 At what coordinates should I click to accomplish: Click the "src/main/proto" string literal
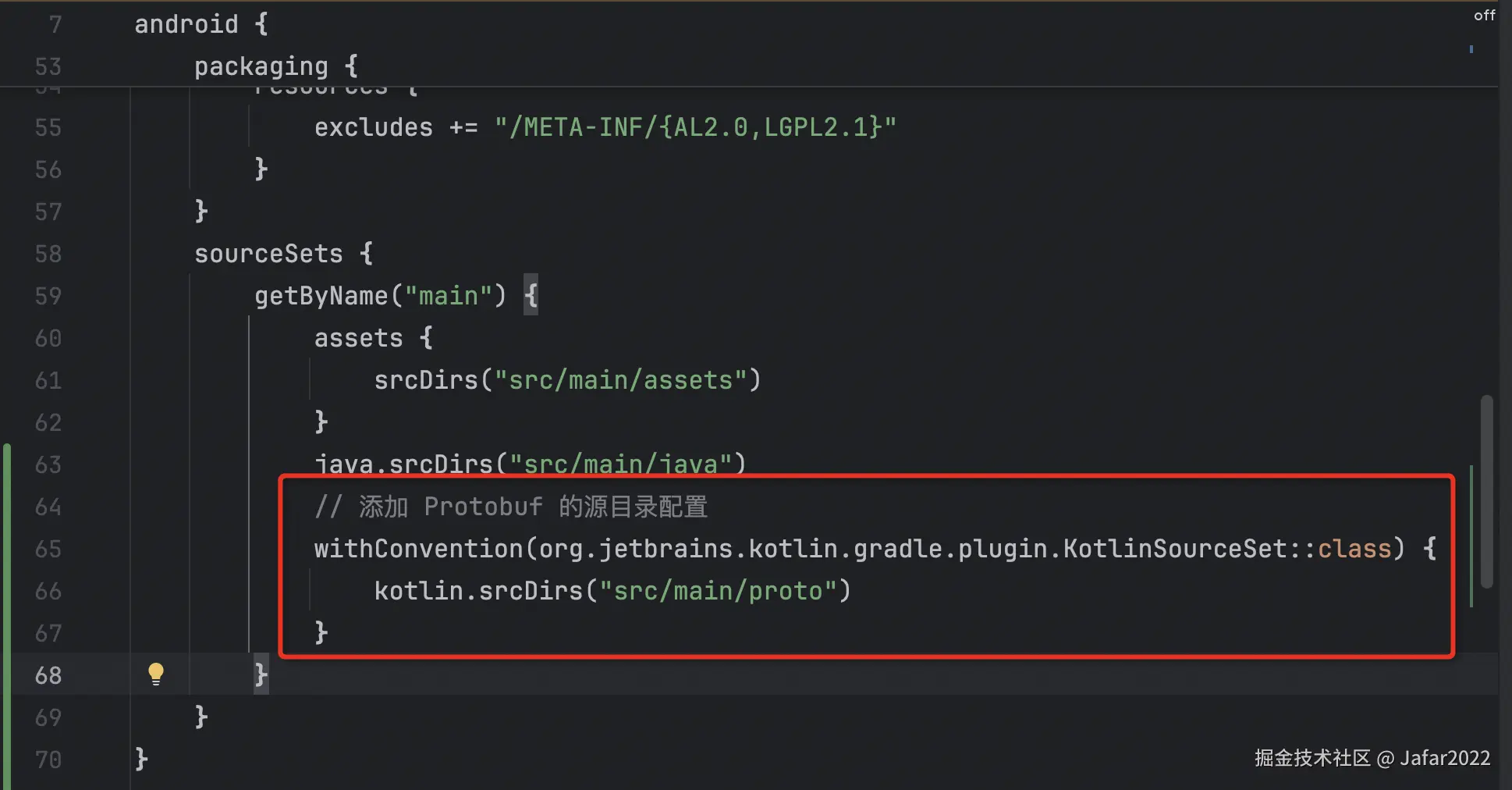point(718,591)
